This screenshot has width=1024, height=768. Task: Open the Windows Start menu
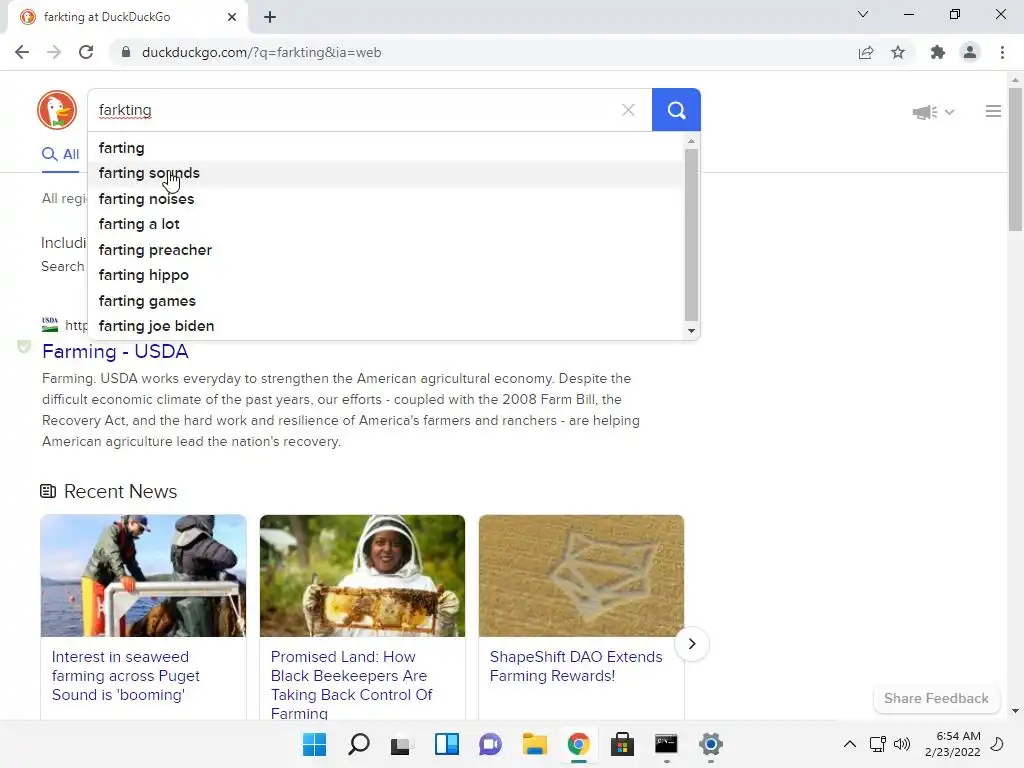pos(314,744)
